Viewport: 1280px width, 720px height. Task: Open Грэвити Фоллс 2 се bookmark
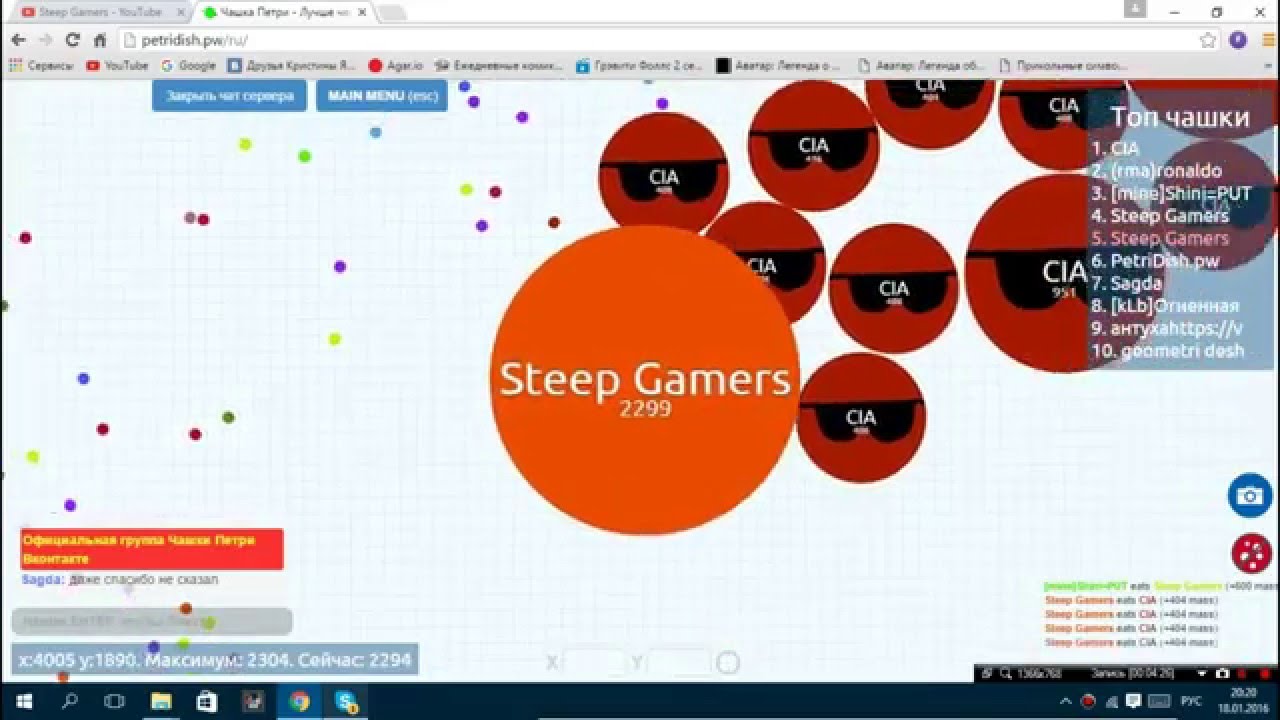[x=641, y=65]
